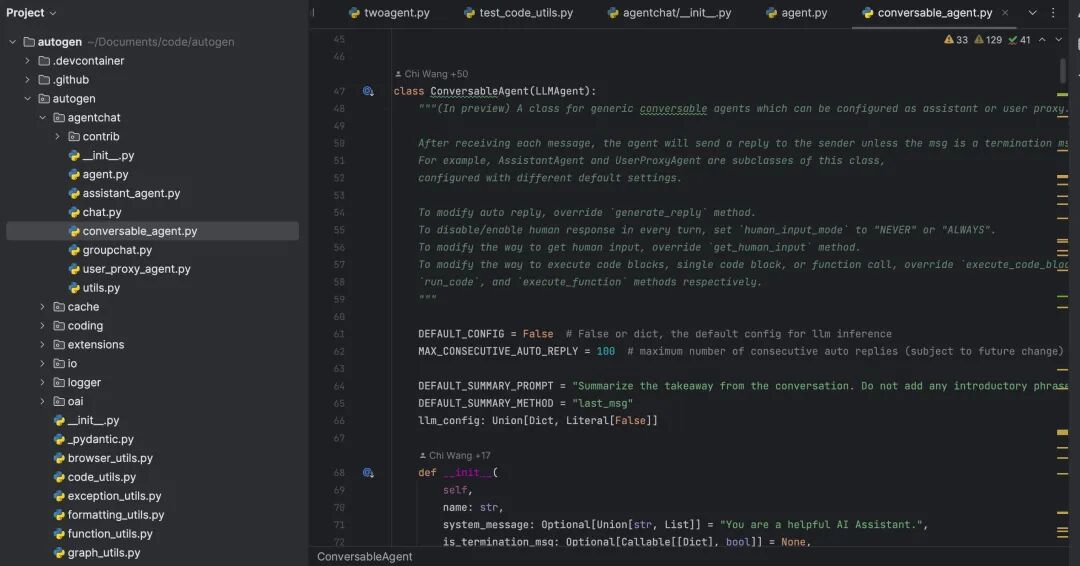Click the Chi Wang +50 author hint
This screenshot has height=566, width=1080.
[435, 74]
